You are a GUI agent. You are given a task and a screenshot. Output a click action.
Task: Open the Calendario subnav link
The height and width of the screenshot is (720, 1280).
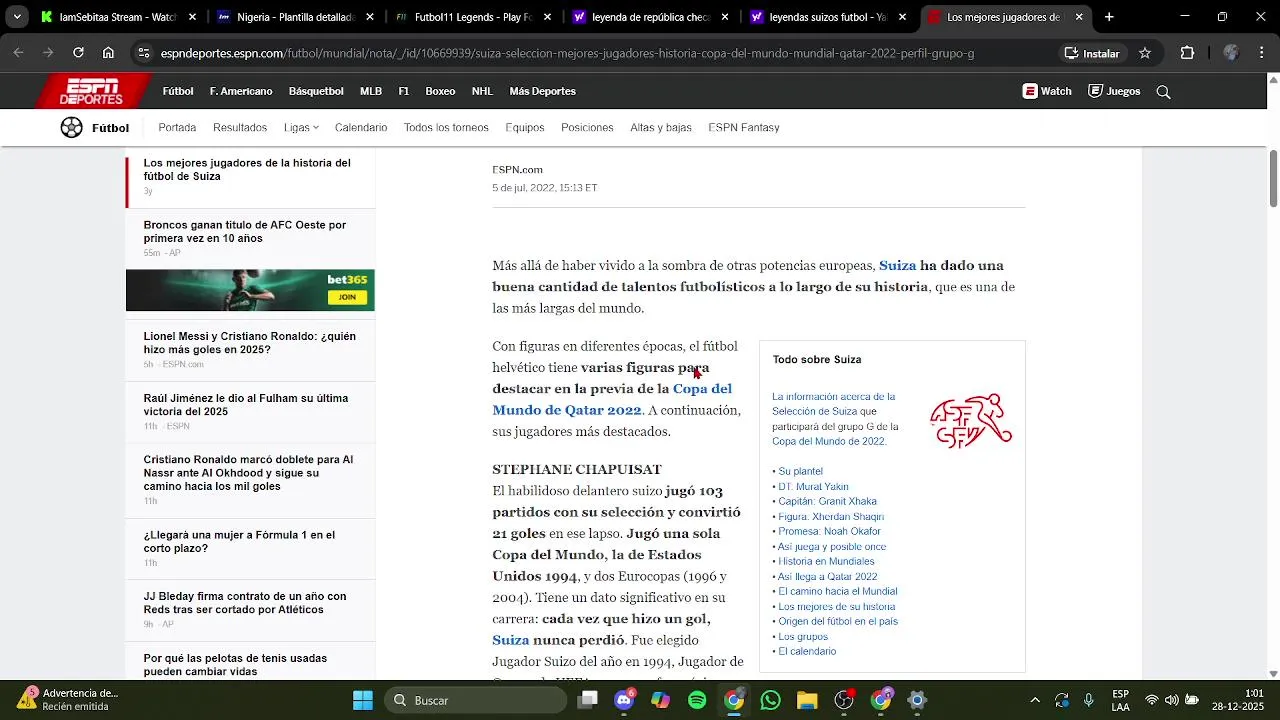[361, 127]
